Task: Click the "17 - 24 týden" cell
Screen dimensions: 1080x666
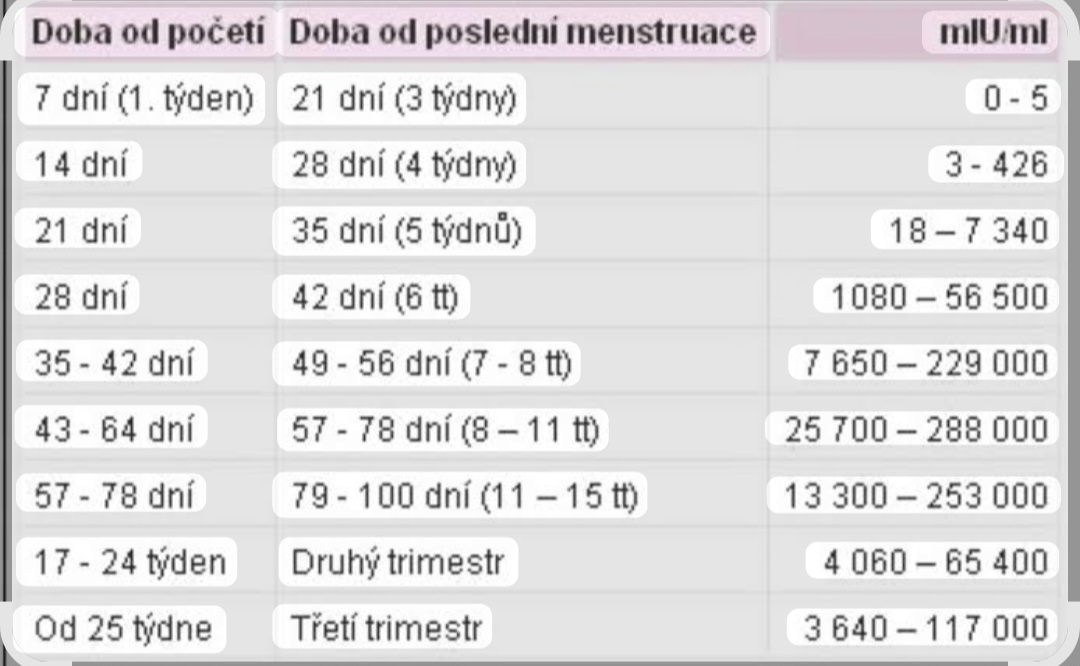Action: tap(129, 563)
